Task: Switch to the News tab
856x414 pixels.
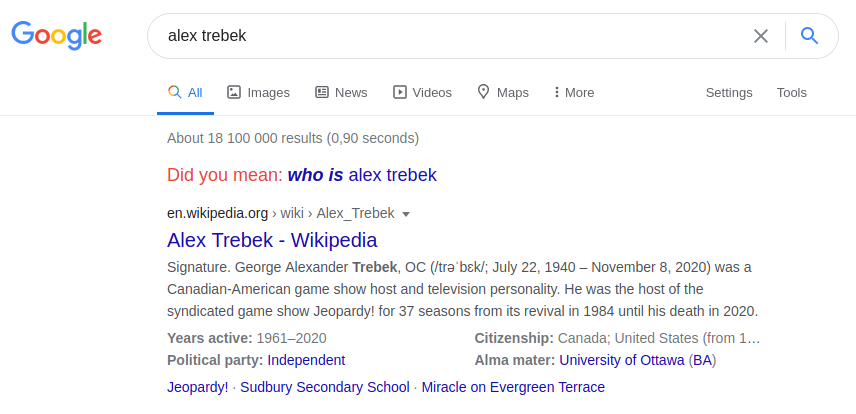Action: pos(341,92)
